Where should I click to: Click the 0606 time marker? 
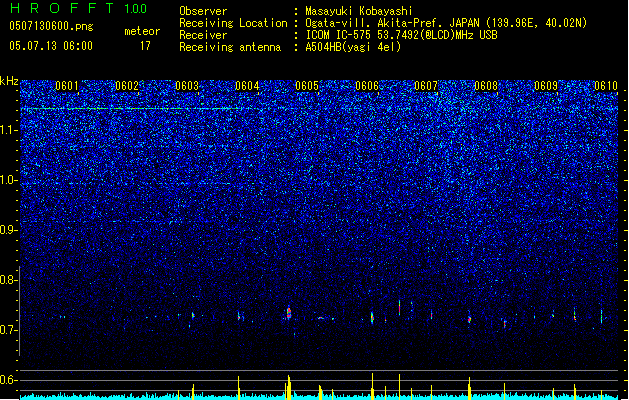pos(367,86)
